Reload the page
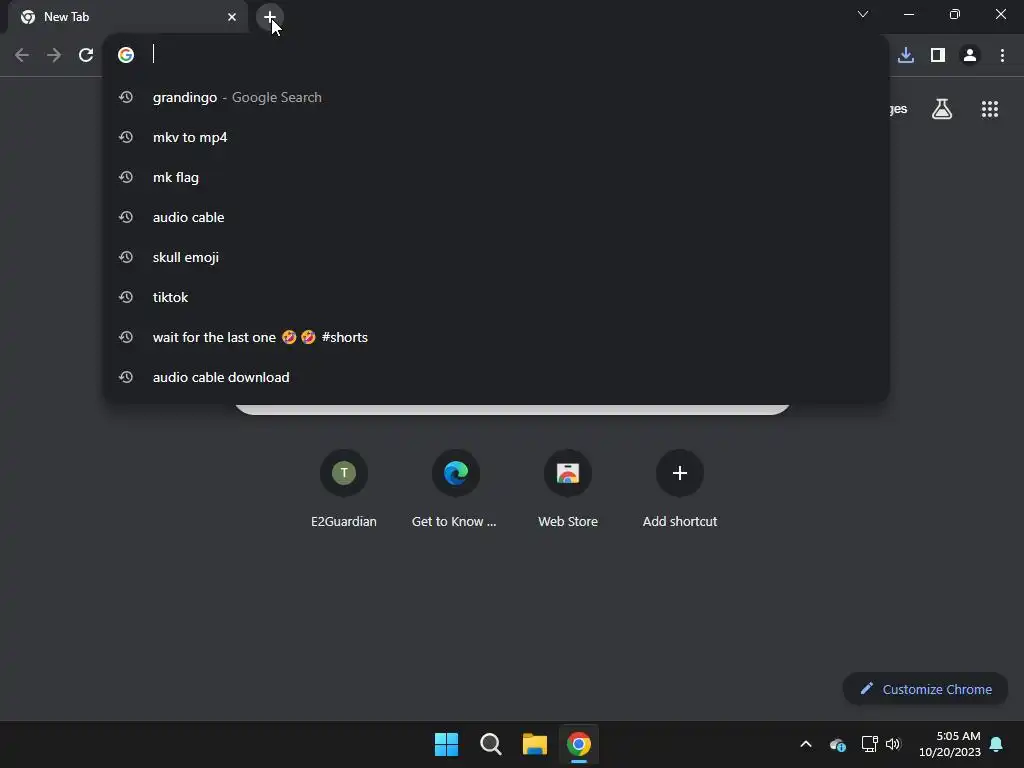The width and height of the screenshot is (1024, 768). pyautogui.click(x=86, y=55)
